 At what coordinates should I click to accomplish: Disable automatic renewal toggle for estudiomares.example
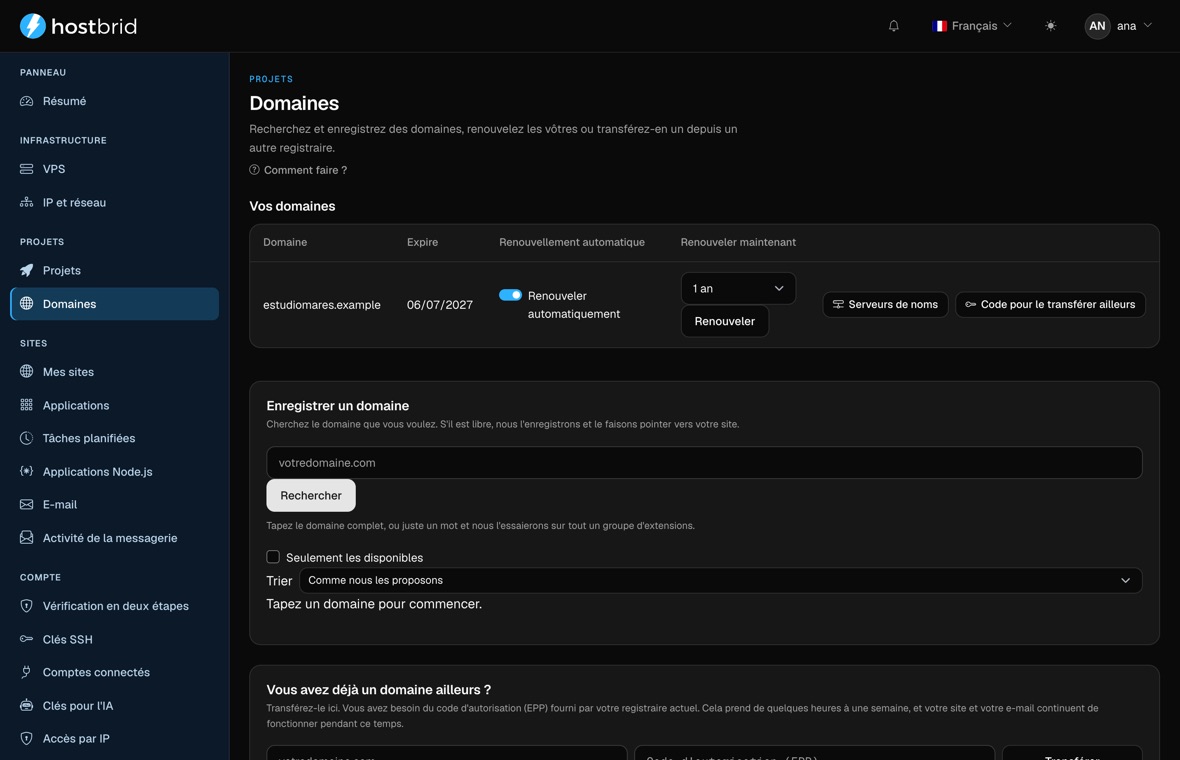point(510,295)
